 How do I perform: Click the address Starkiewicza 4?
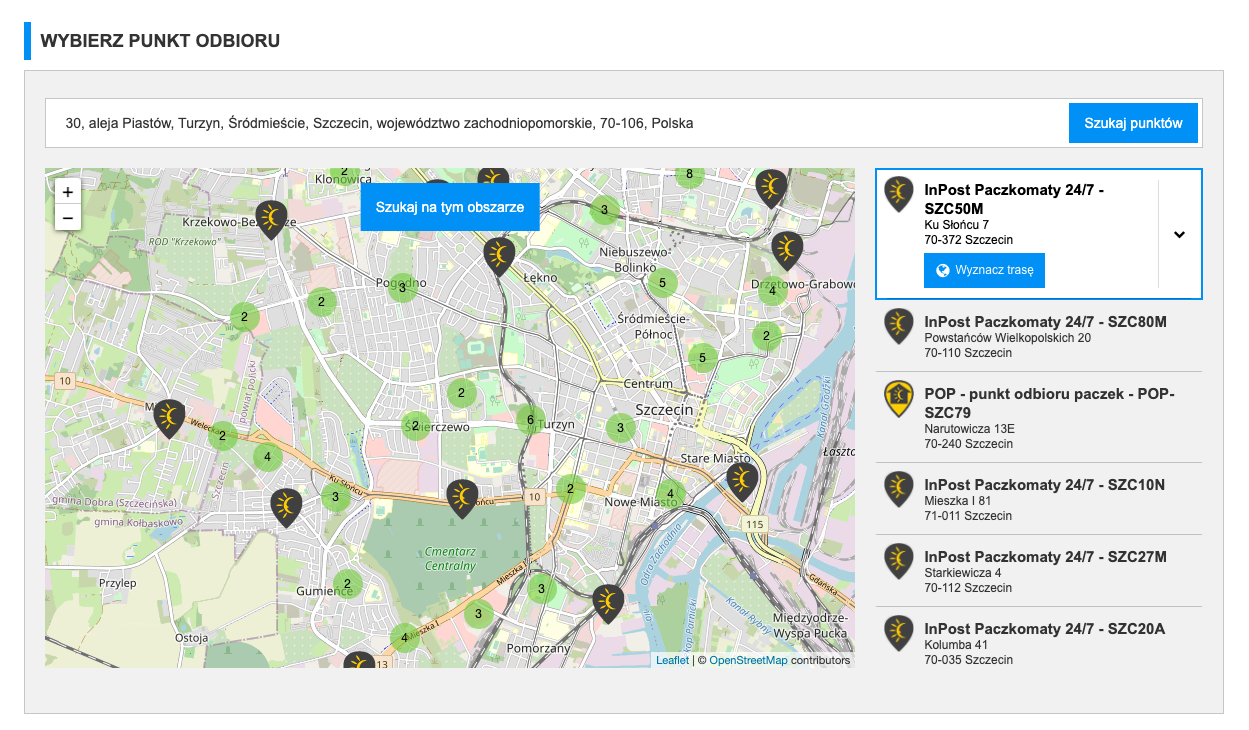963,573
